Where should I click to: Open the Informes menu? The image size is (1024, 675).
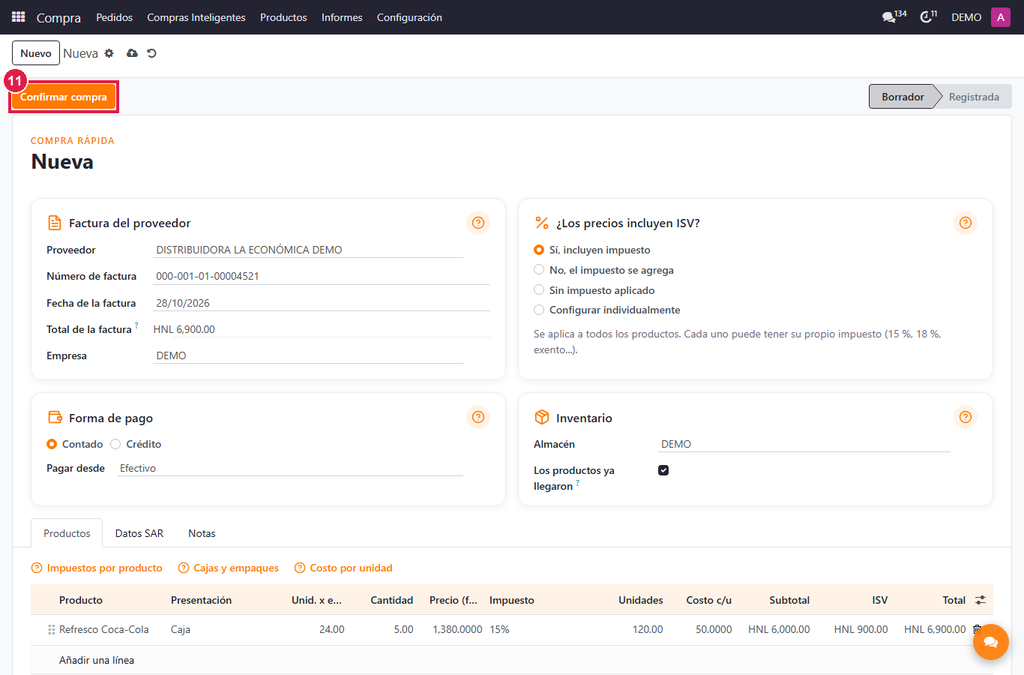pos(342,17)
